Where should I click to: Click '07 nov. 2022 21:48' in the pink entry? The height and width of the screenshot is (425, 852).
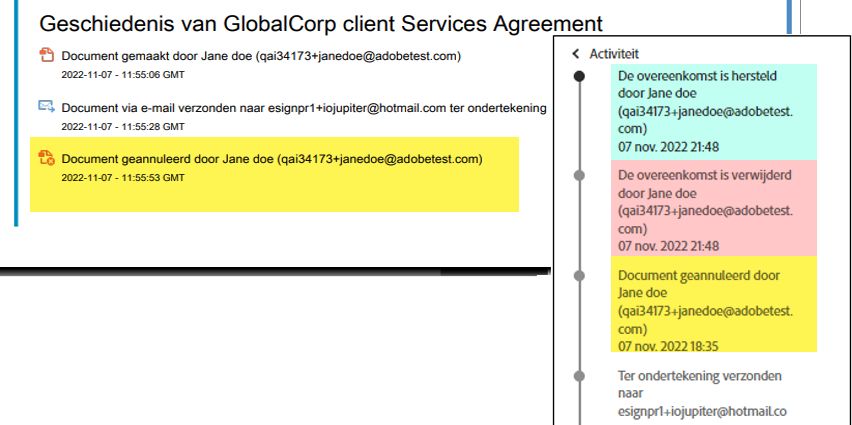668,246
